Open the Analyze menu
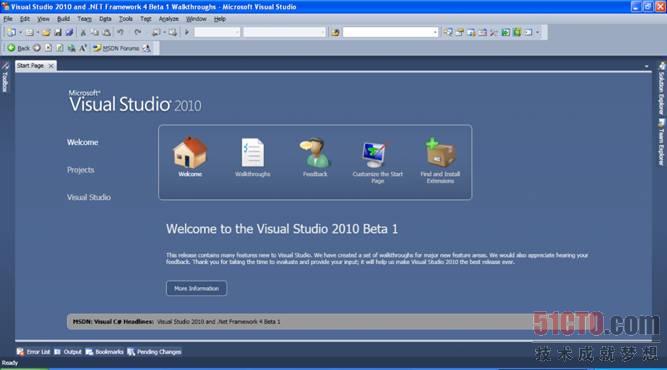This screenshot has height=370, width=667. [x=168, y=19]
